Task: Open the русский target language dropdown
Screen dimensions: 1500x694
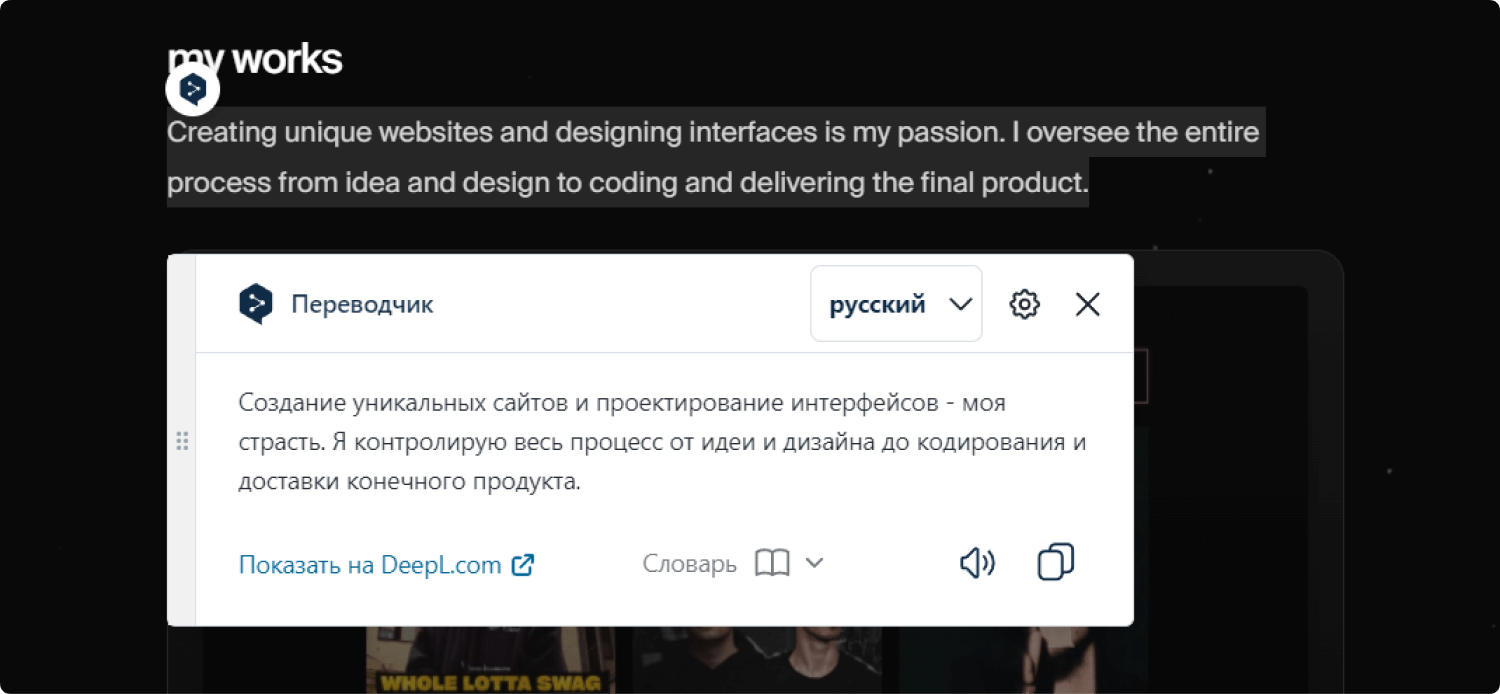Action: pyautogui.click(x=878, y=303)
